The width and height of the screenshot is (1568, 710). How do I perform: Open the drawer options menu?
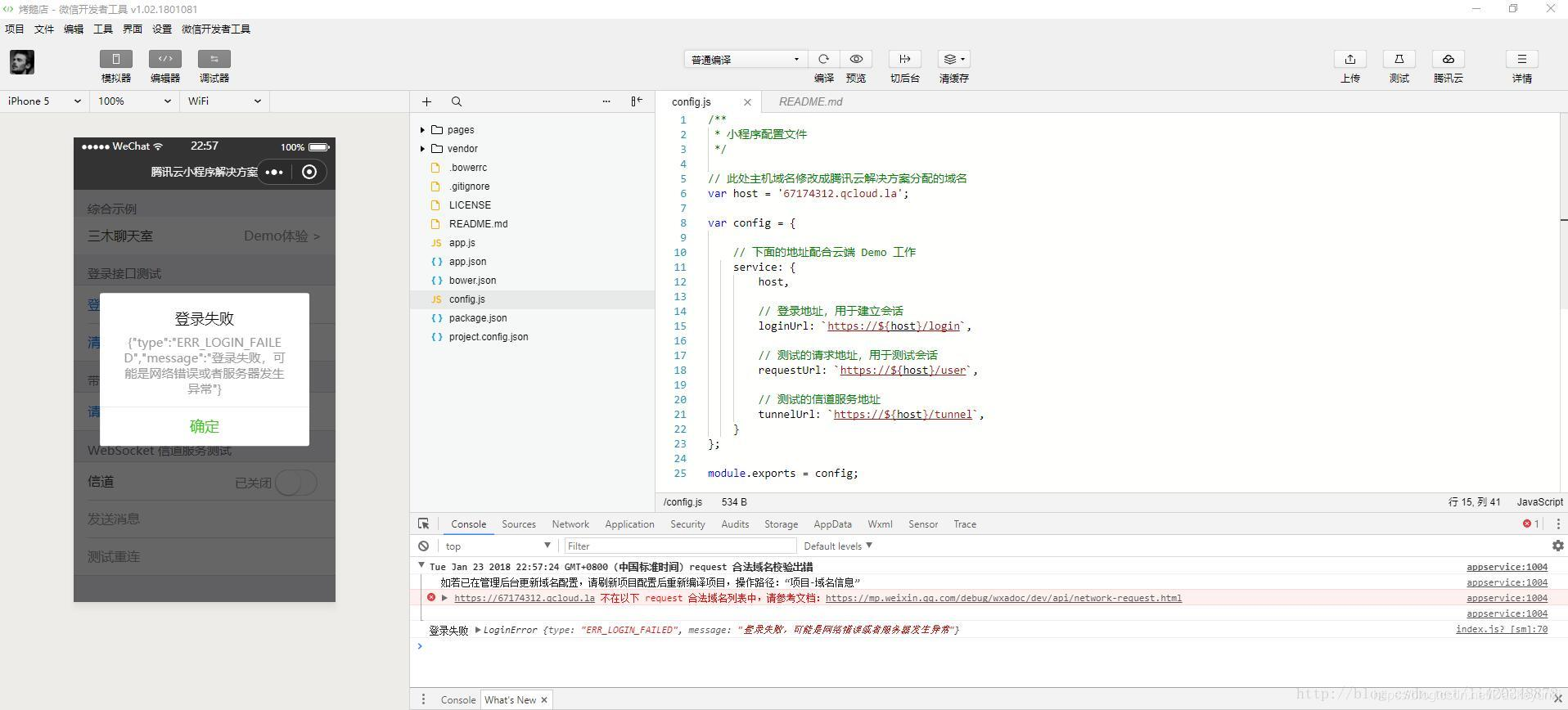click(423, 699)
